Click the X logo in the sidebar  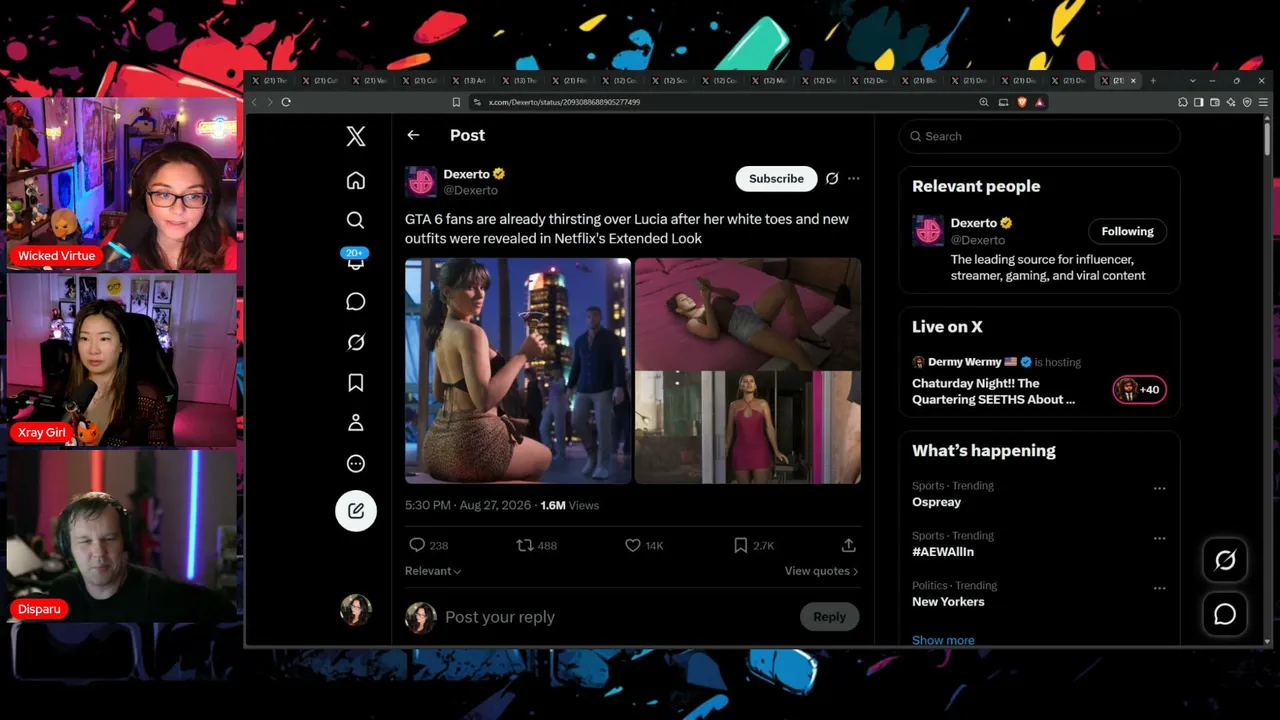point(356,136)
